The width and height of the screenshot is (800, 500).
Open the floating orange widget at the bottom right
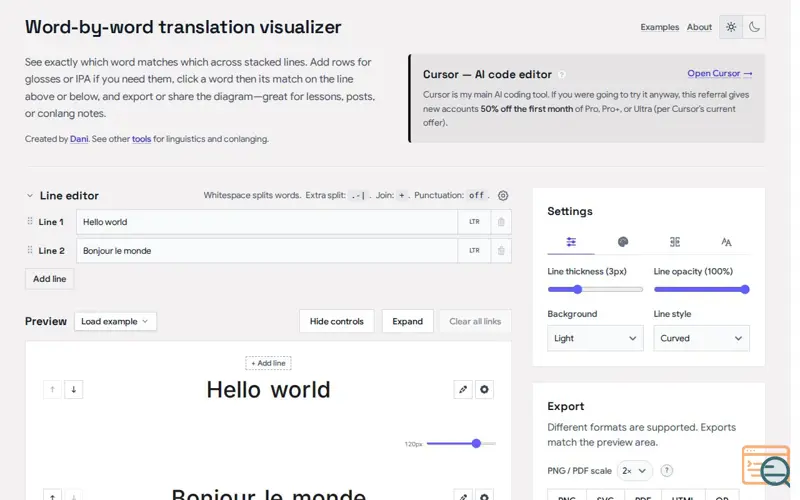(x=766, y=466)
